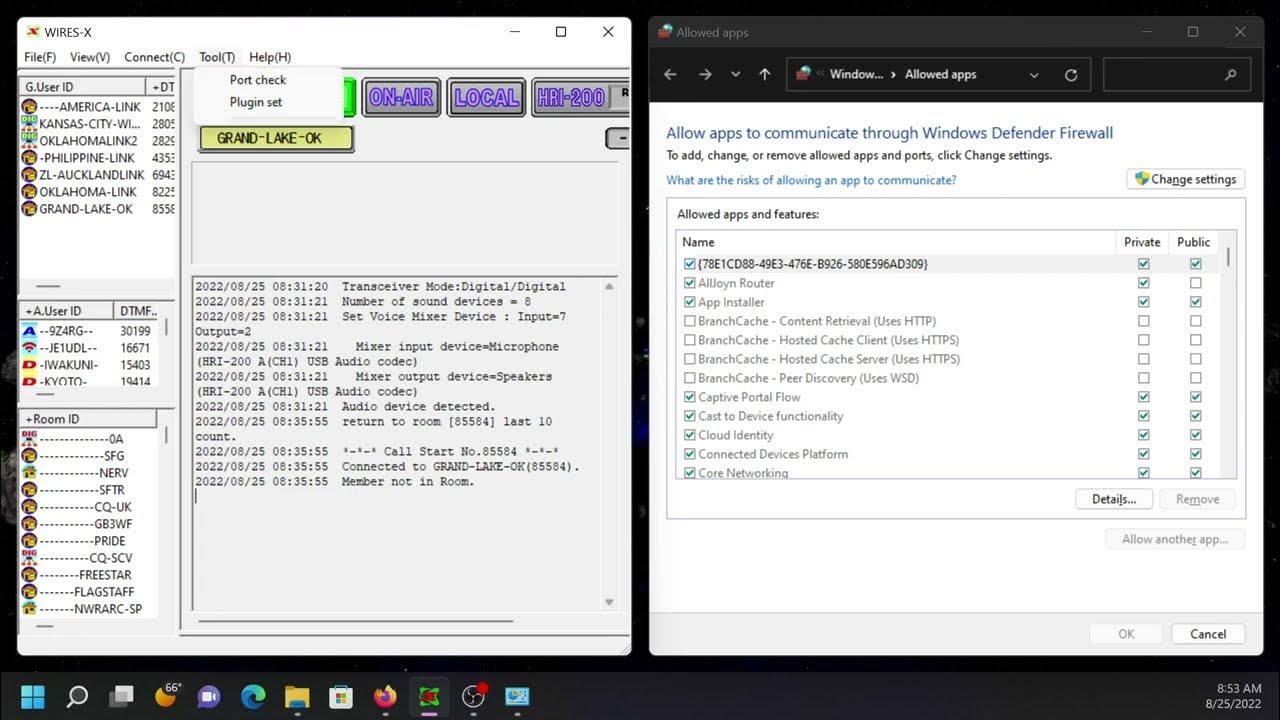Click Cancel in Allowed apps window
Image resolution: width=1280 pixels, height=720 pixels.
[x=1208, y=634]
